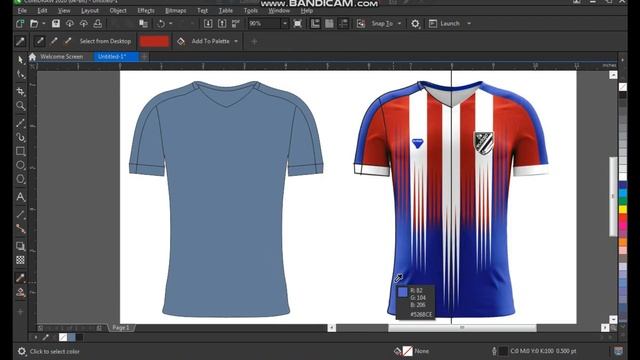Click the New document icon
The height and width of the screenshot is (360, 640).
(x=20, y=24)
